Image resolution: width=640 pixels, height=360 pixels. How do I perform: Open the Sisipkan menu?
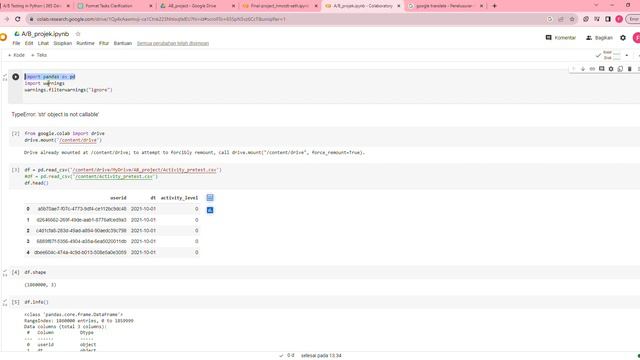pos(62,43)
